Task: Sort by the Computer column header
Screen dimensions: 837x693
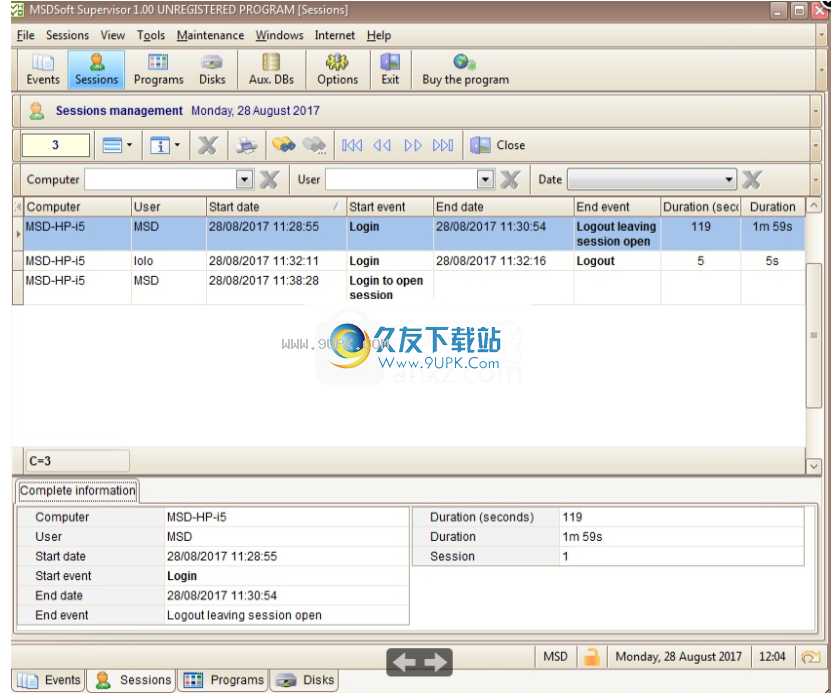Action: [77, 207]
